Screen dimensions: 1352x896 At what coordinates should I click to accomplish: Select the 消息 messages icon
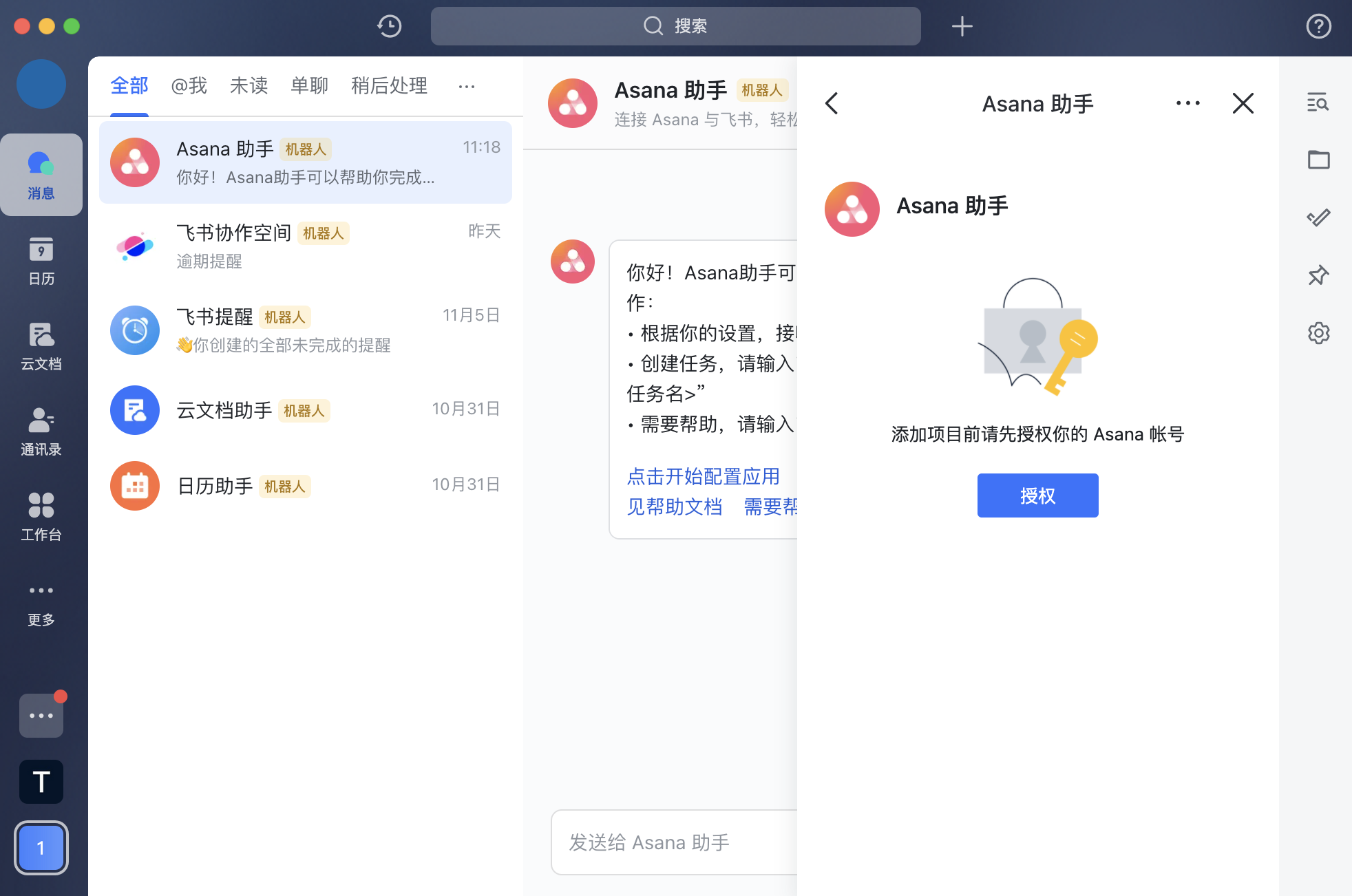click(x=41, y=173)
